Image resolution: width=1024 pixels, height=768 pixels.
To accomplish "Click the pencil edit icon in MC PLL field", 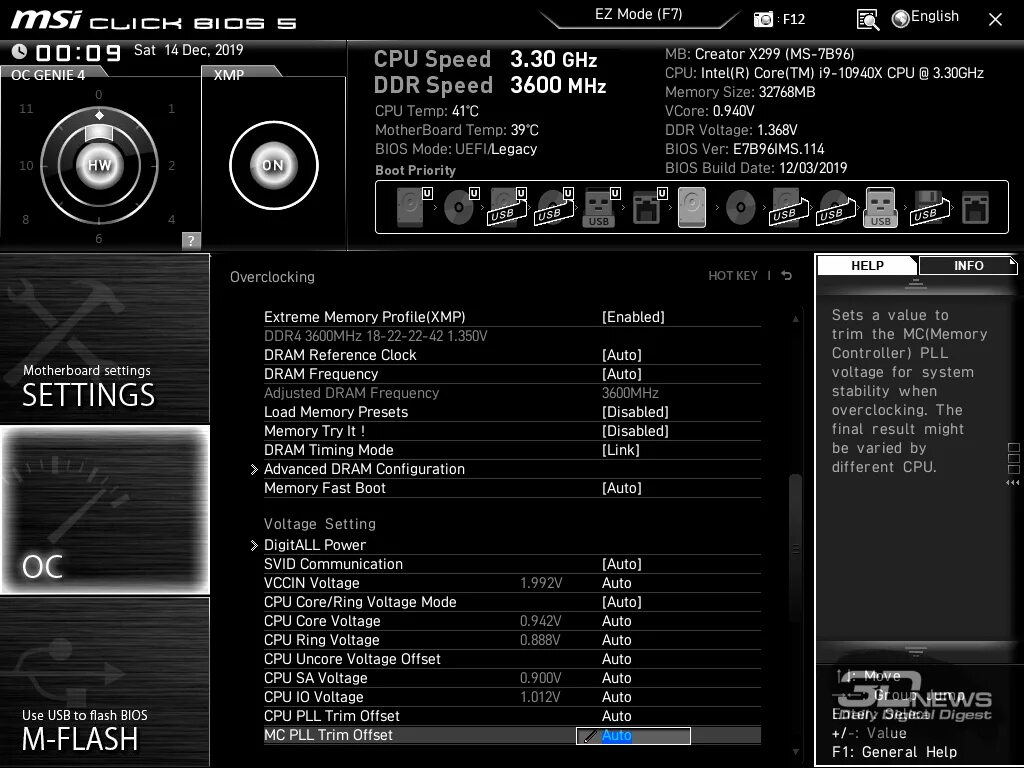I will point(590,736).
